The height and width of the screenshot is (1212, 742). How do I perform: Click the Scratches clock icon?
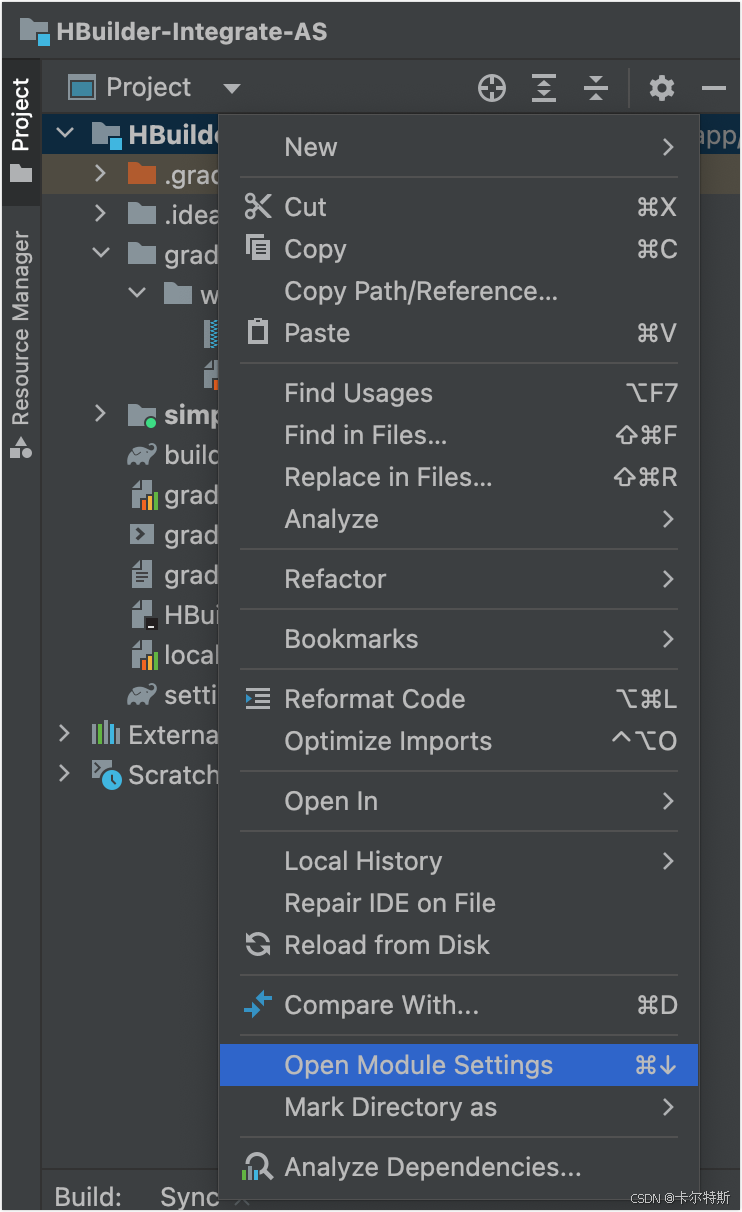click(106, 774)
